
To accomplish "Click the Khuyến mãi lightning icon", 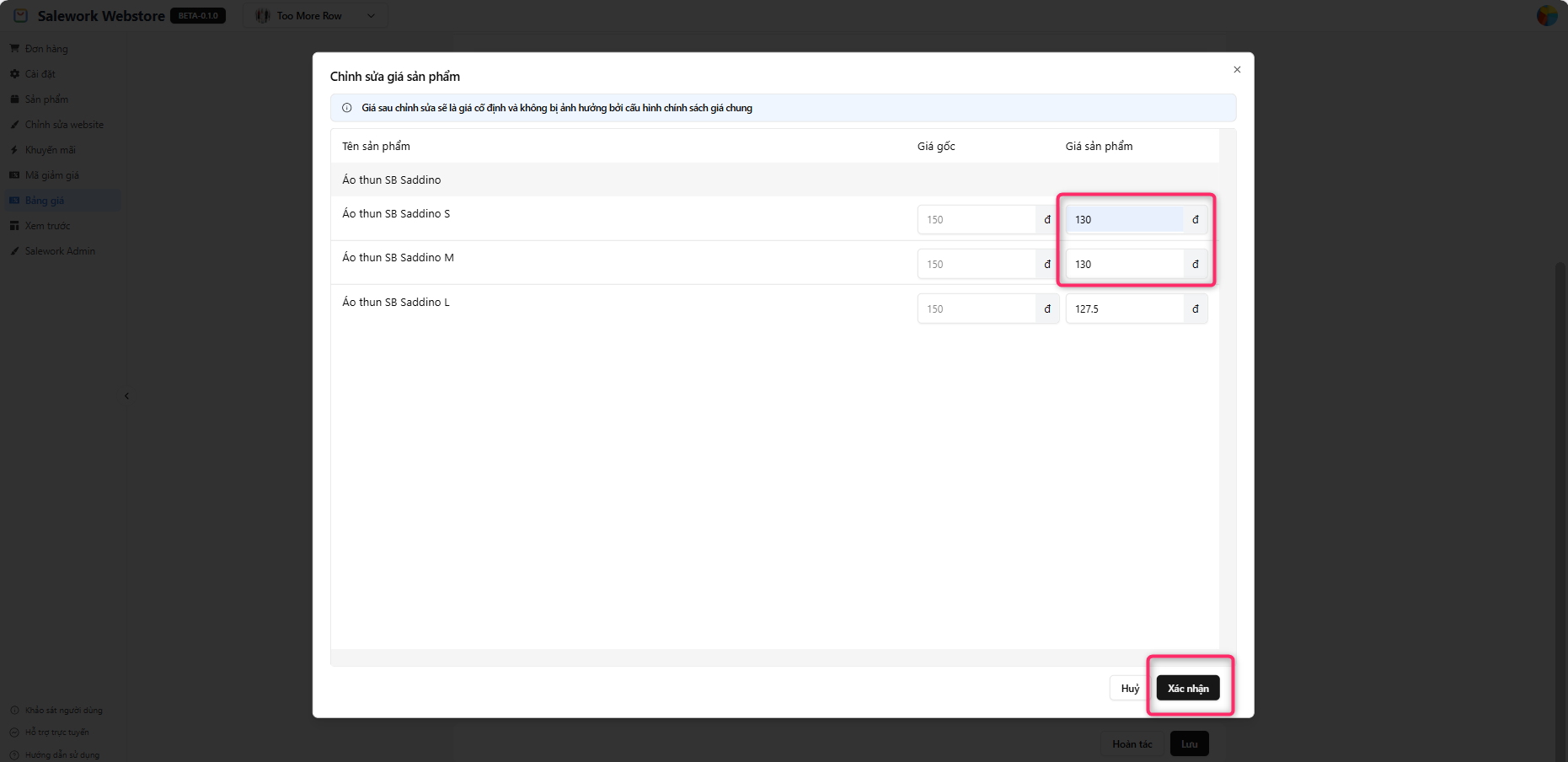I will [14, 150].
